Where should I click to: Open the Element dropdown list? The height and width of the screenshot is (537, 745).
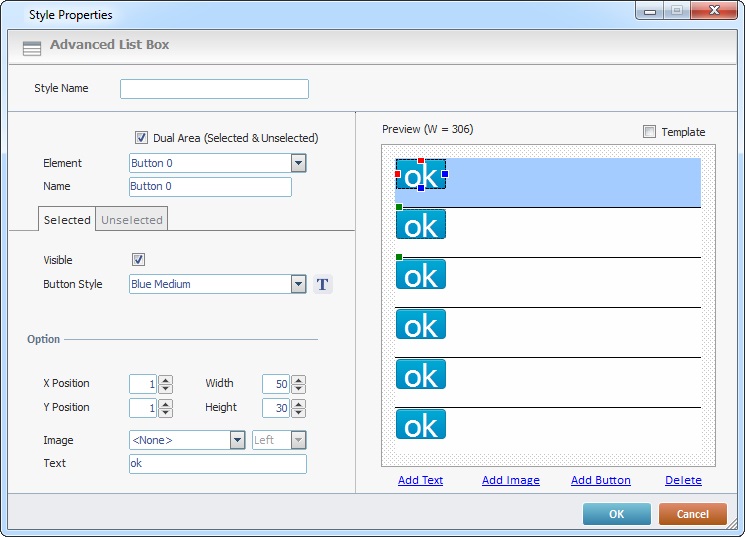298,164
